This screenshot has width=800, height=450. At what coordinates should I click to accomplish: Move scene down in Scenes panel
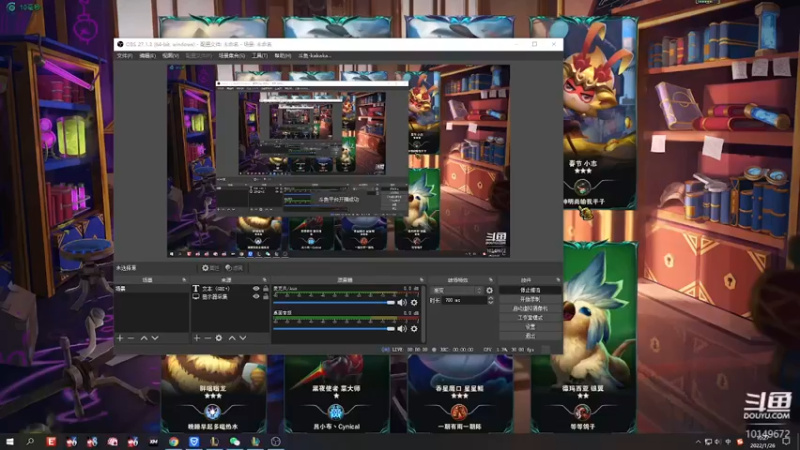pyautogui.click(x=155, y=338)
